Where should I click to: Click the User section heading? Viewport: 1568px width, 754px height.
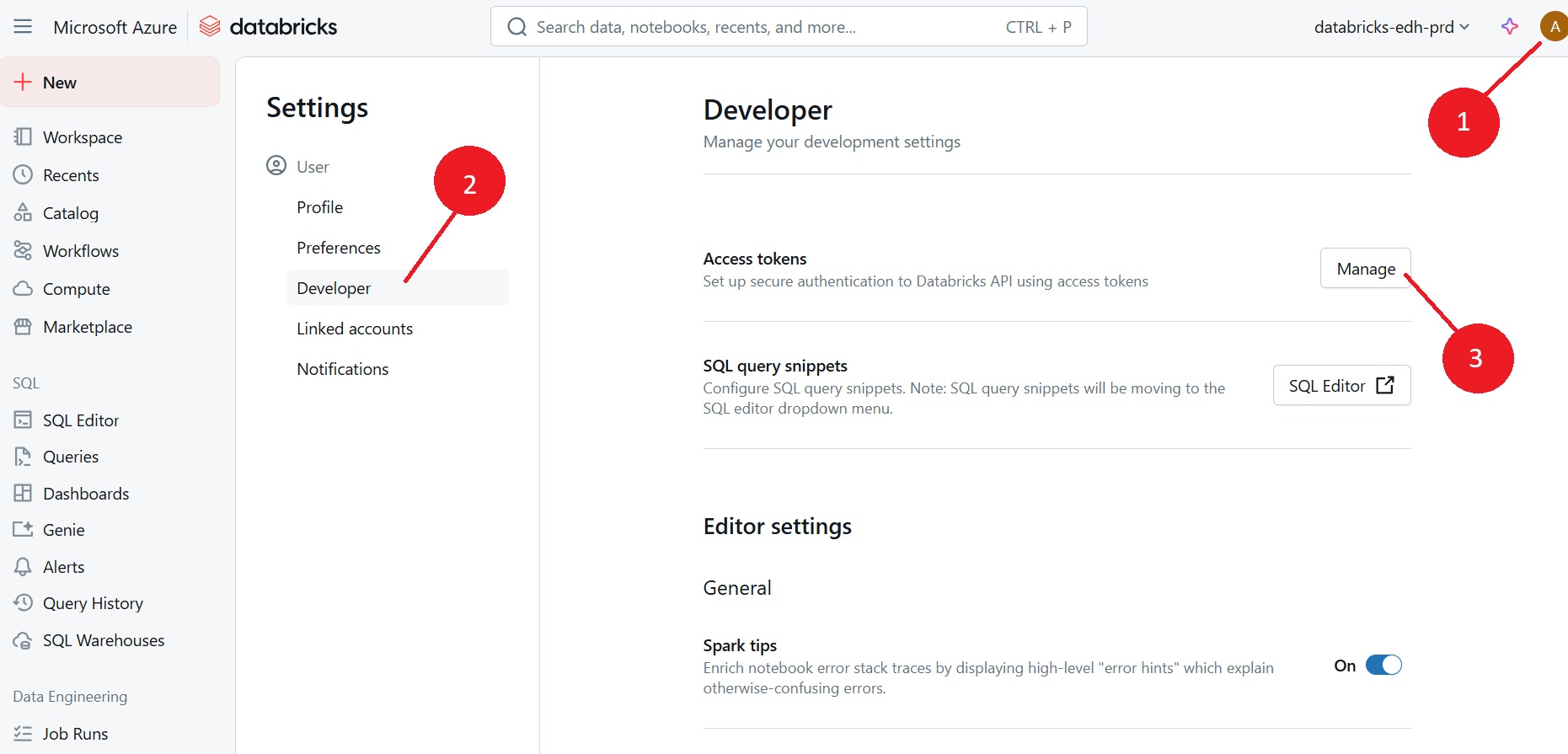coord(313,167)
